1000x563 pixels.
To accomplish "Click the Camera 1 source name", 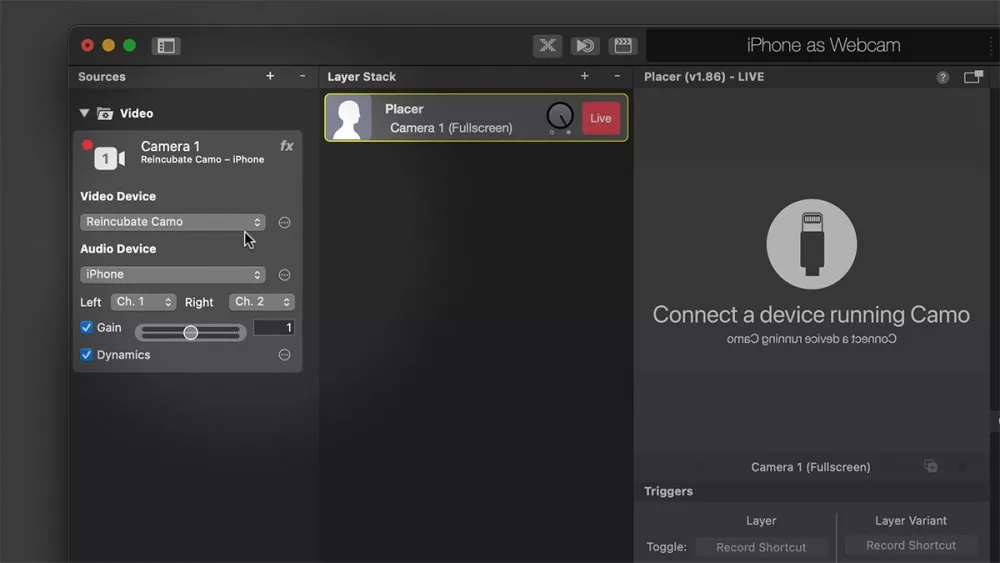I will pos(170,146).
